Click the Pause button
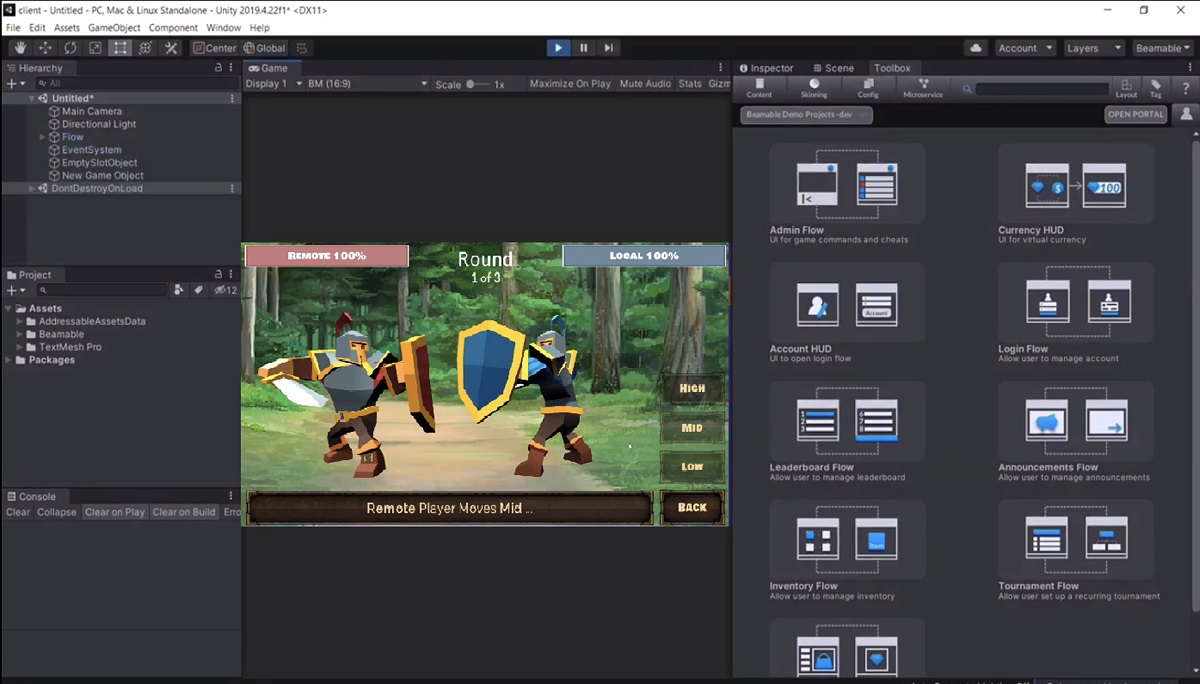Viewport: 1200px width, 684px height. point(583,48)
